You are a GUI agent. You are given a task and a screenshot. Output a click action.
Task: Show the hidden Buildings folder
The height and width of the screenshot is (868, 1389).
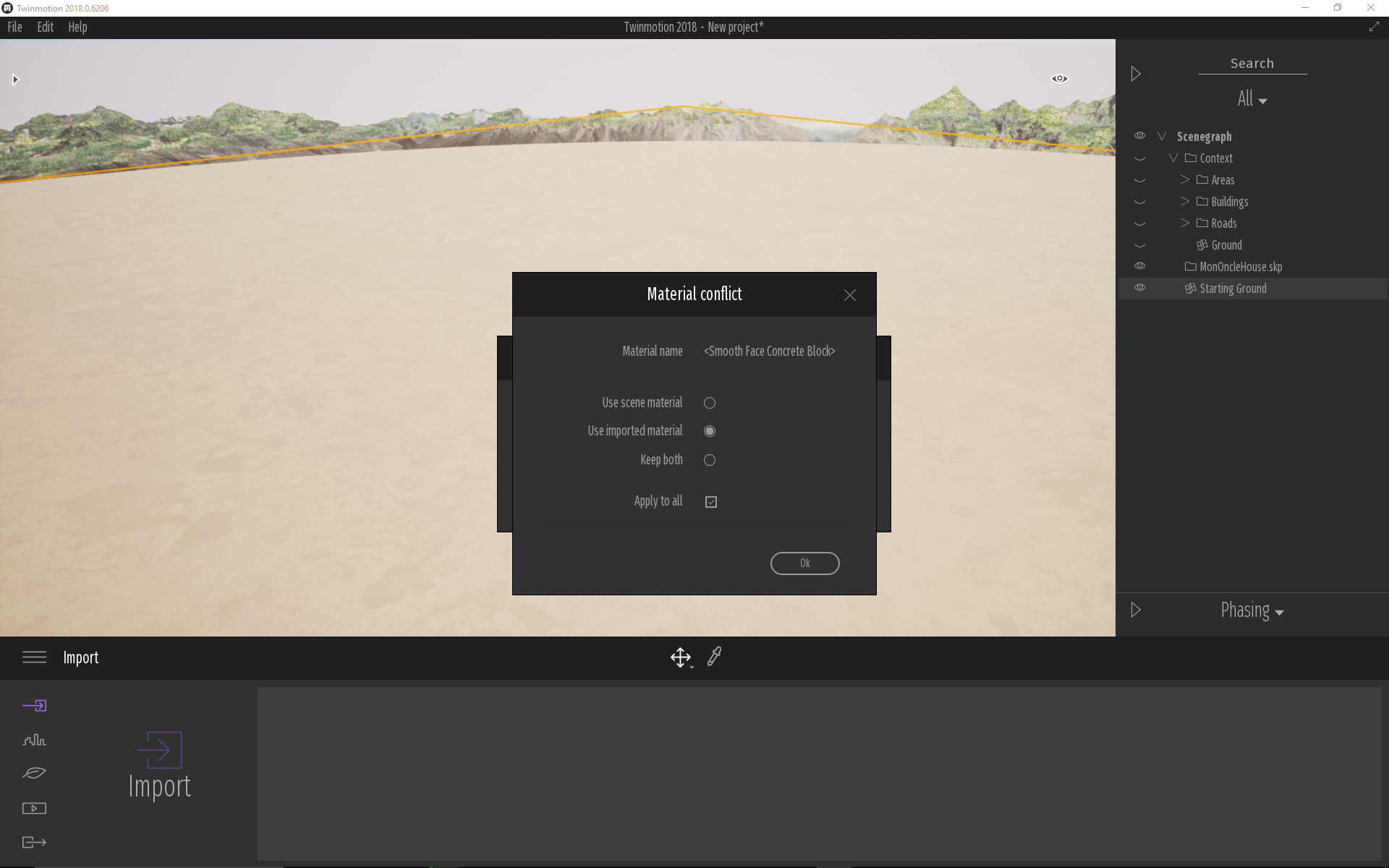click(x=1139, y=202)
